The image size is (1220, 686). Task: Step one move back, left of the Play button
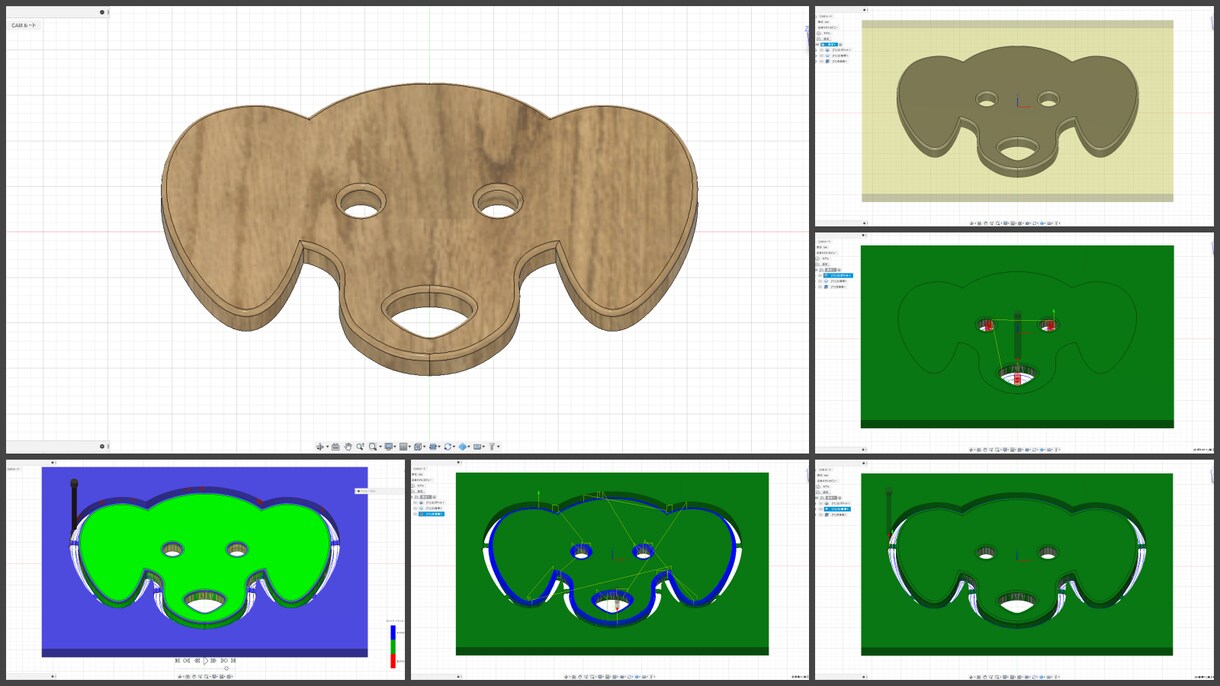click(x=196, y=661)
